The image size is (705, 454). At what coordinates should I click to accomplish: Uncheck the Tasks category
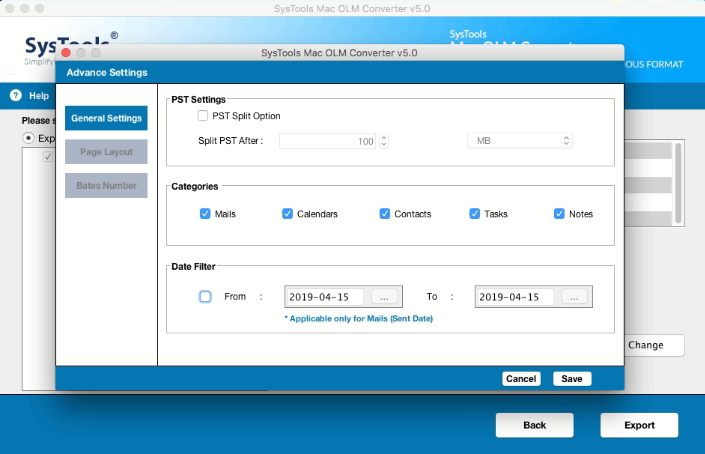(474, 214)
